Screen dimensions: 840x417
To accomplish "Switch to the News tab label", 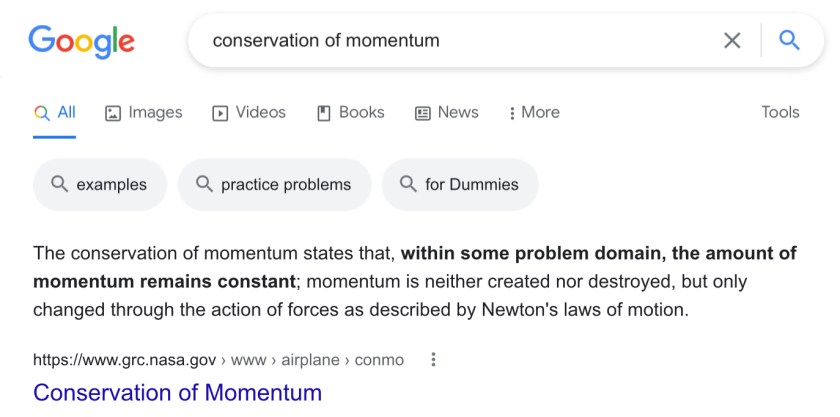I will (x=458, y=112).
